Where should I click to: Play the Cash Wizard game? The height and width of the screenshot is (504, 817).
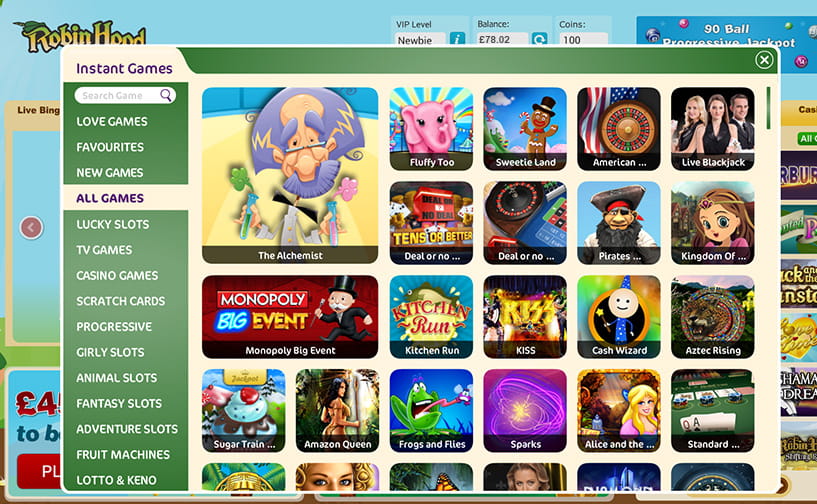pyautogui.click(x=619, y=317)
